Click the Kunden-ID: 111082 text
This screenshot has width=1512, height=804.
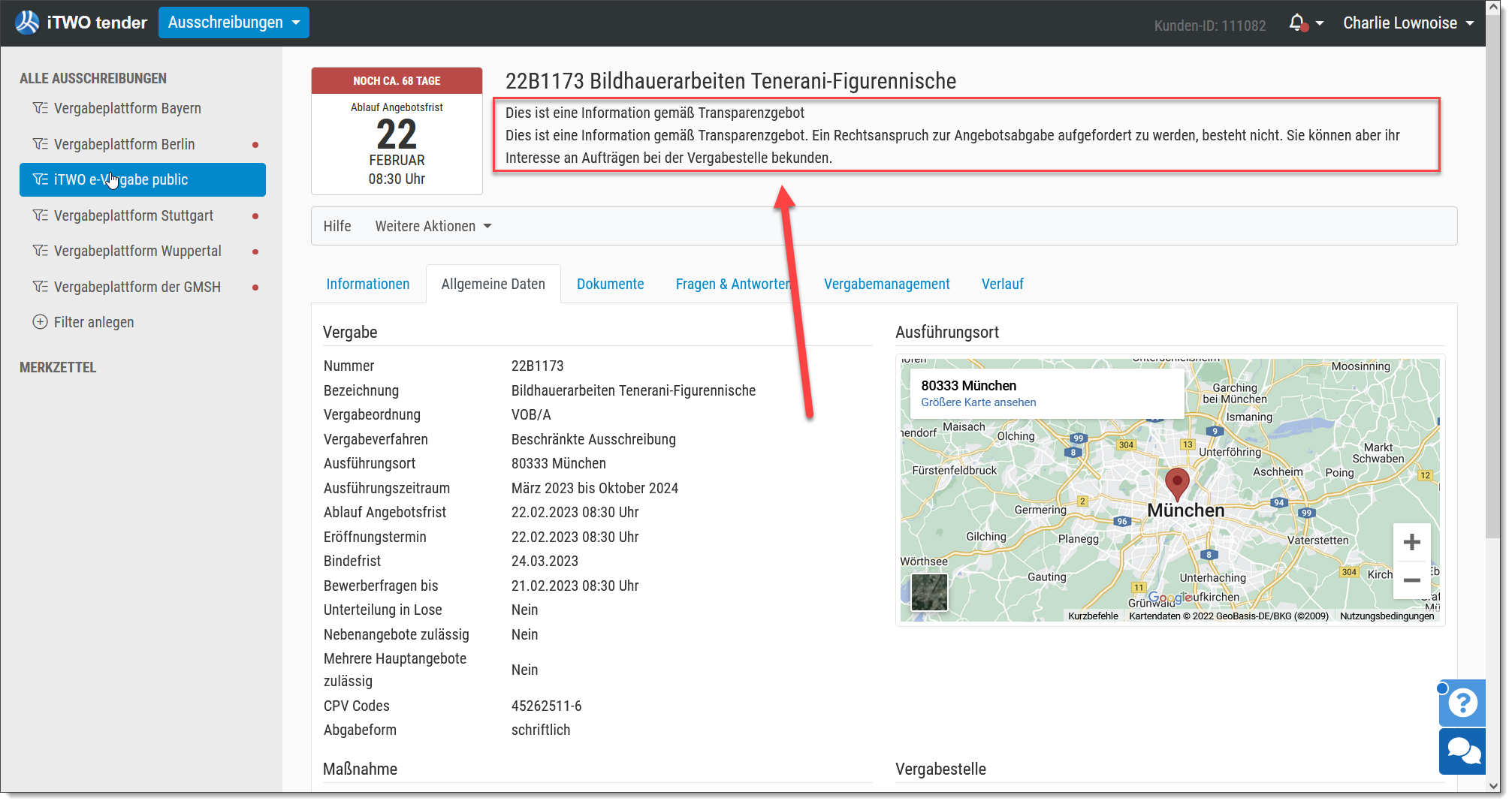tap(1210, 26)
